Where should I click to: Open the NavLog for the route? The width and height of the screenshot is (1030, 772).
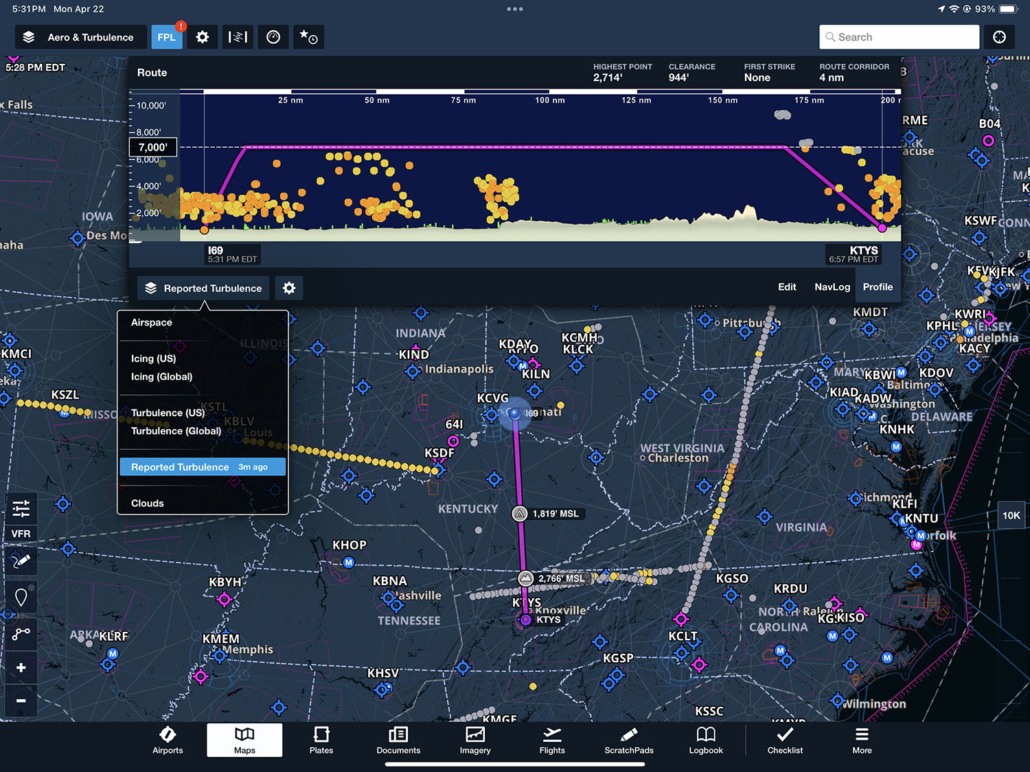point(831,287)
